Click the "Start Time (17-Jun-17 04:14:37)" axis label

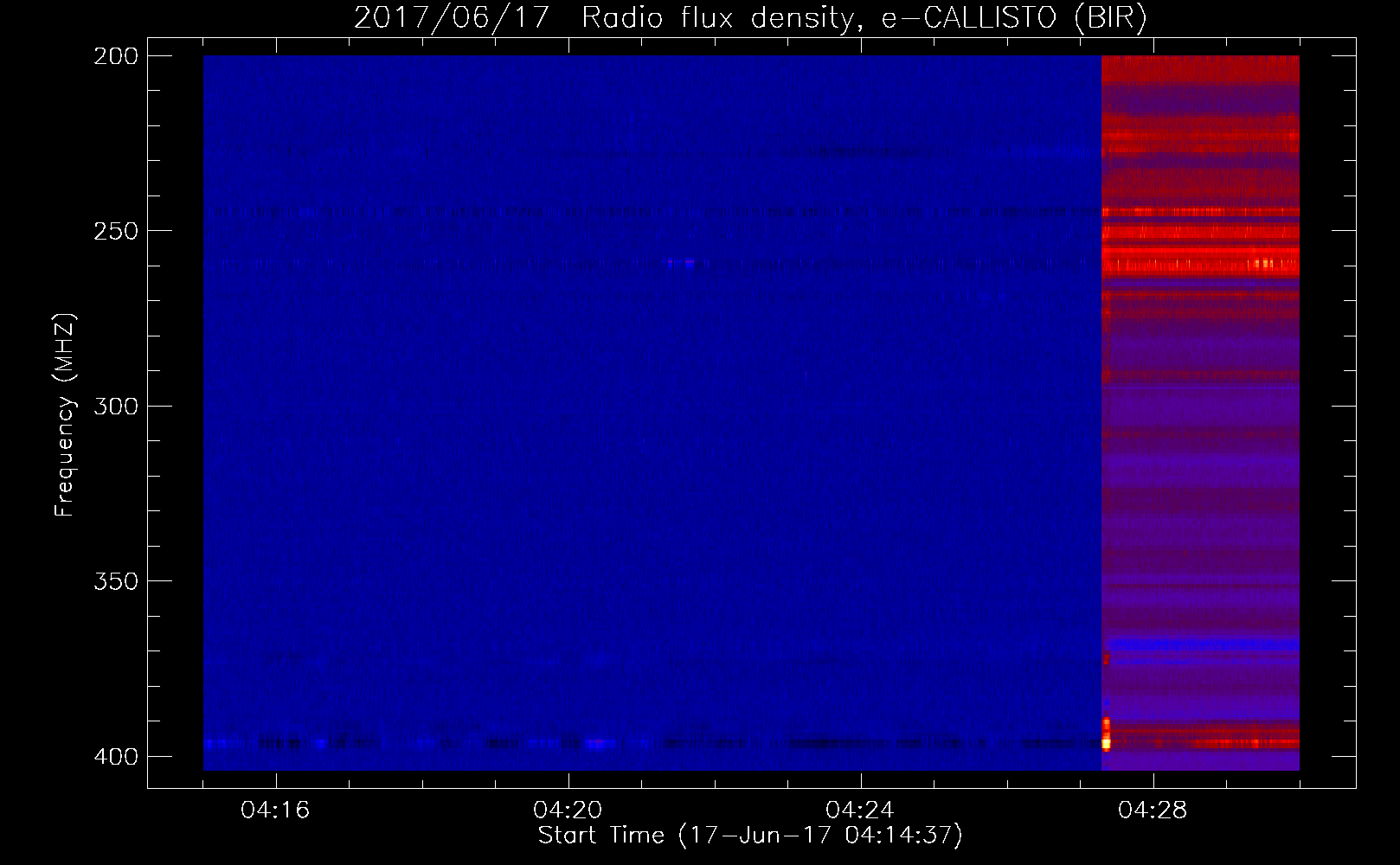(750, 836)
